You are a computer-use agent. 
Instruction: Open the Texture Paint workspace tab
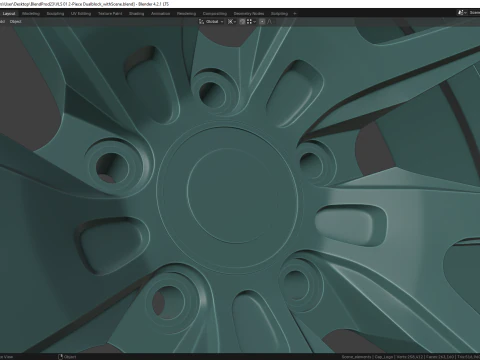110,14
